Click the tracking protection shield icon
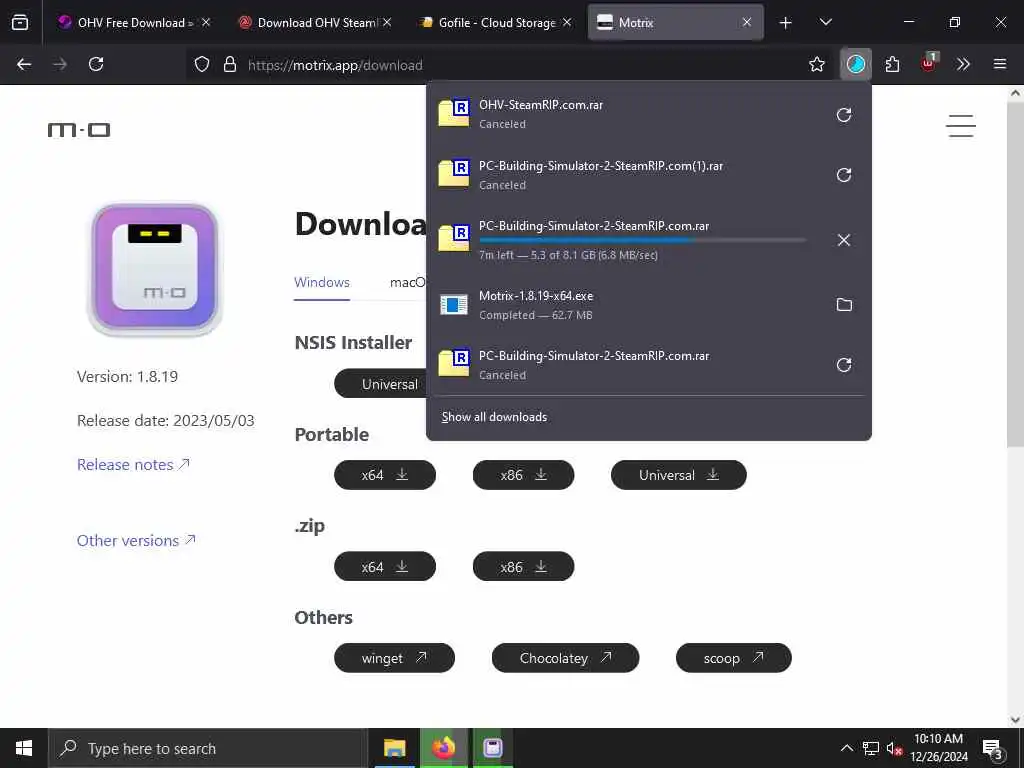 click(x=202, y=64)
